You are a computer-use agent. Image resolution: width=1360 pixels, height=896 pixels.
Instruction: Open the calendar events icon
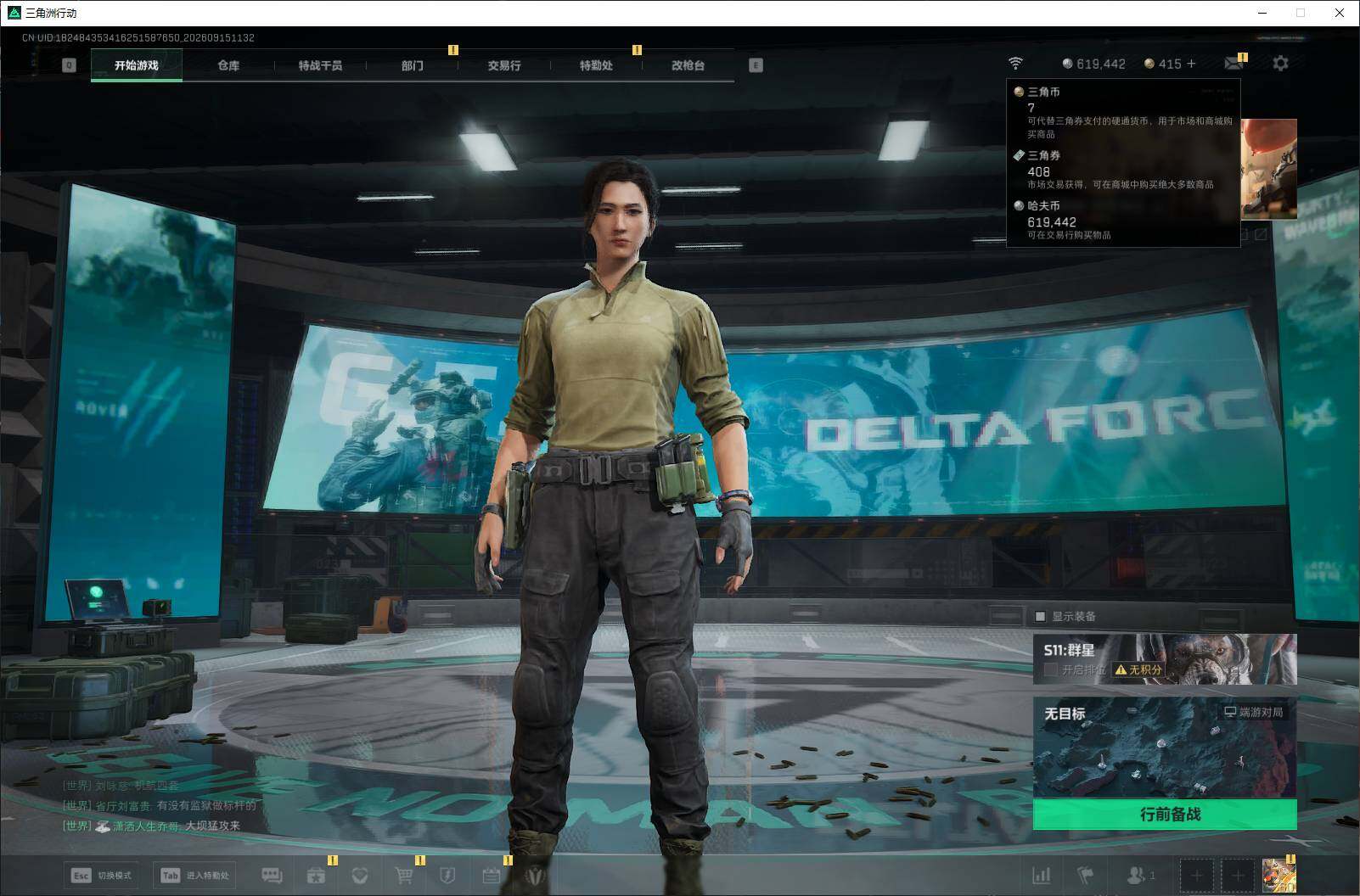491,875
